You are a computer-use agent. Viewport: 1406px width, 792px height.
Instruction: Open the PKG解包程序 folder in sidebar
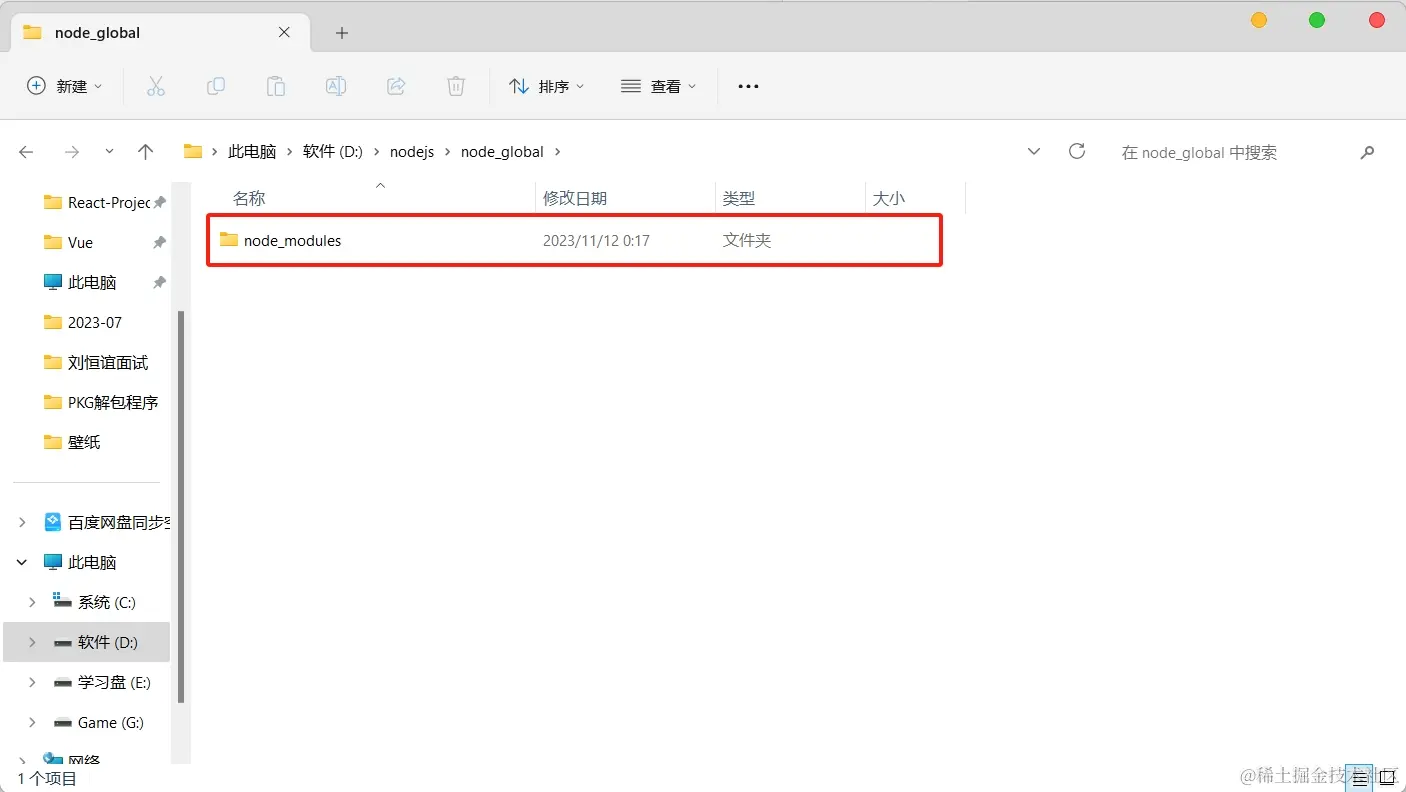pos(101,402)
